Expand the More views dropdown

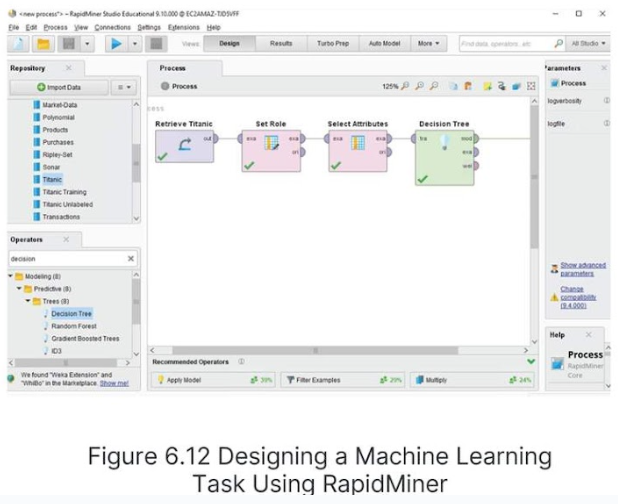pyautogui.click(x=429, y=43)
